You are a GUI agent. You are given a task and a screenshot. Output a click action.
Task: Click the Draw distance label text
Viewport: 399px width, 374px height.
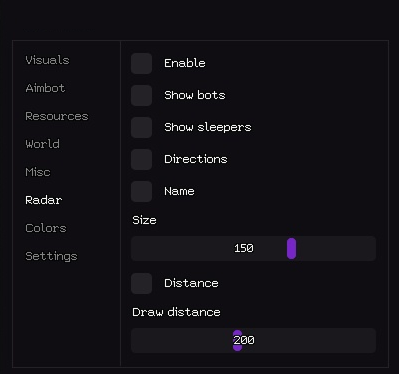click(176, 312)
